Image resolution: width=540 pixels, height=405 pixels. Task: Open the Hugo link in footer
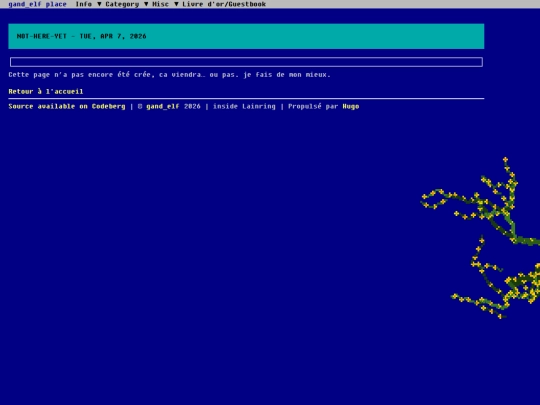(351, 106)
